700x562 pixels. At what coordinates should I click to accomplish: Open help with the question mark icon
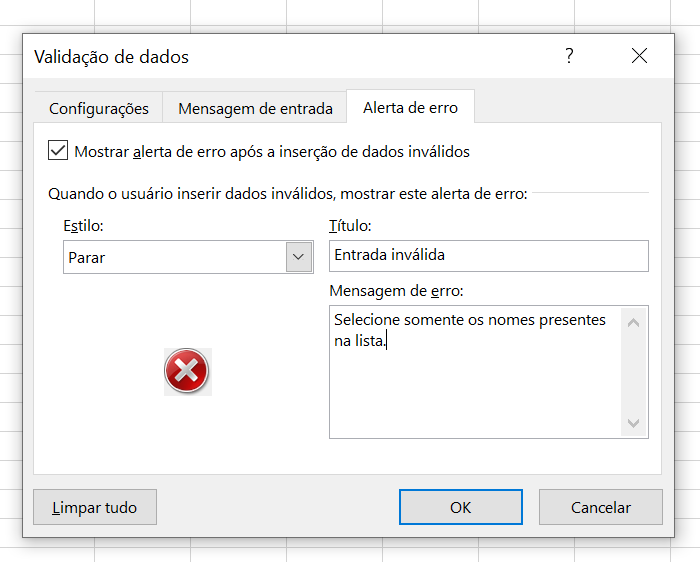(569, 56)
